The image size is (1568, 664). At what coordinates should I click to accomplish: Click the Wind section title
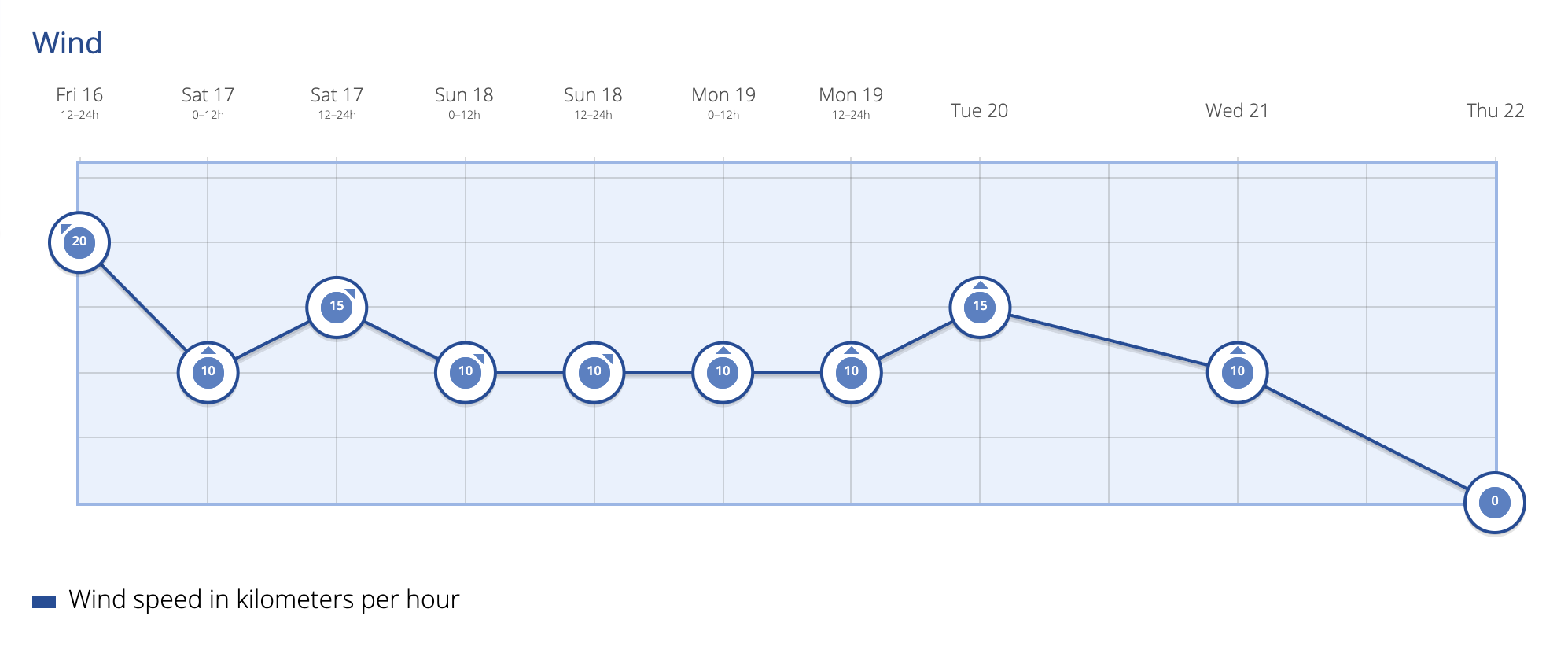68,43
